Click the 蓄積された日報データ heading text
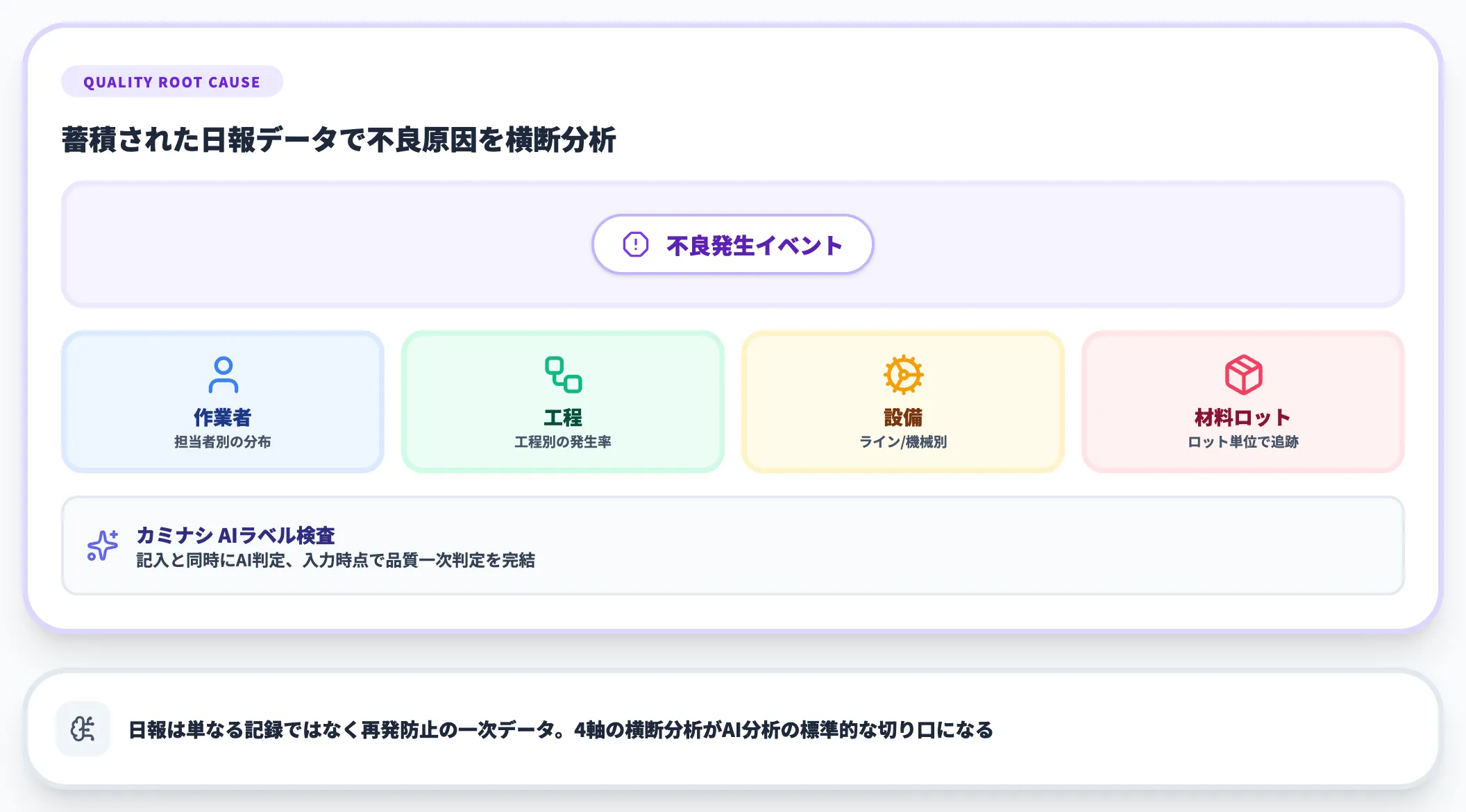The width and height of the screenshot is (1466, 812). [339, 137]
